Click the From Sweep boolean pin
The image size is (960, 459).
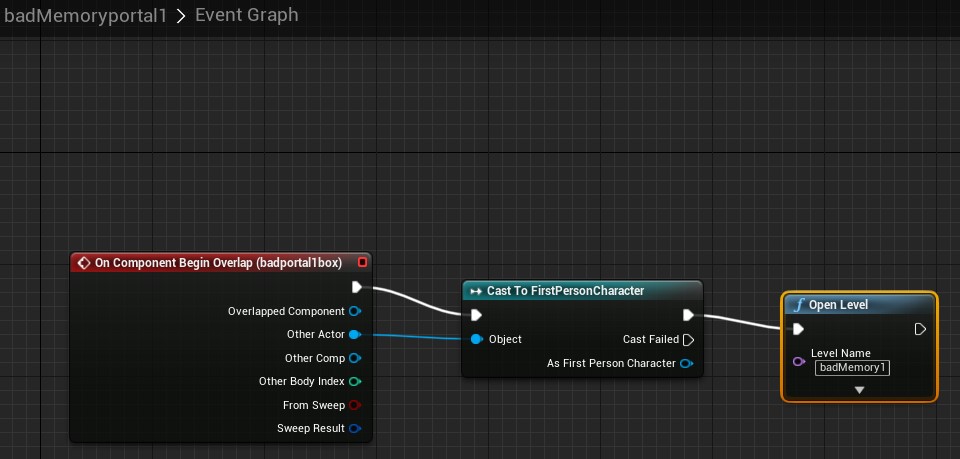[355, 405]
